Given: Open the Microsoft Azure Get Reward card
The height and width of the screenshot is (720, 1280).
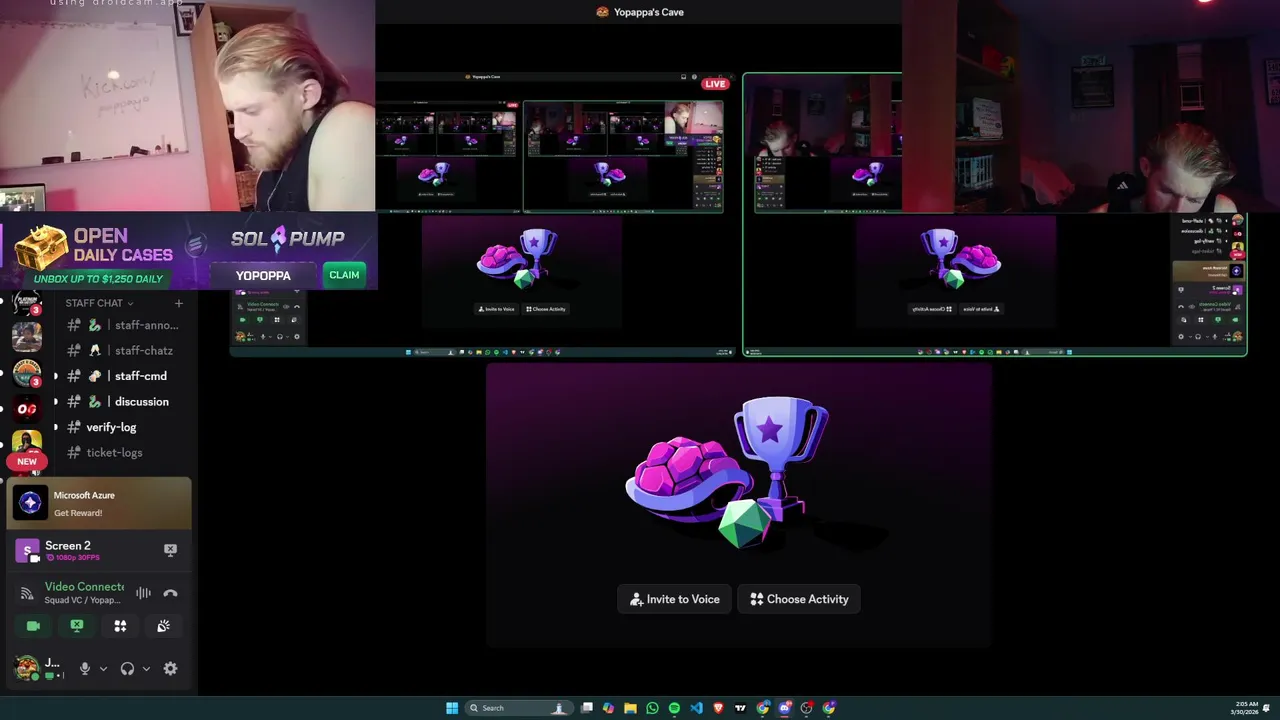Looking at the screenshot, I should point(99,503).
